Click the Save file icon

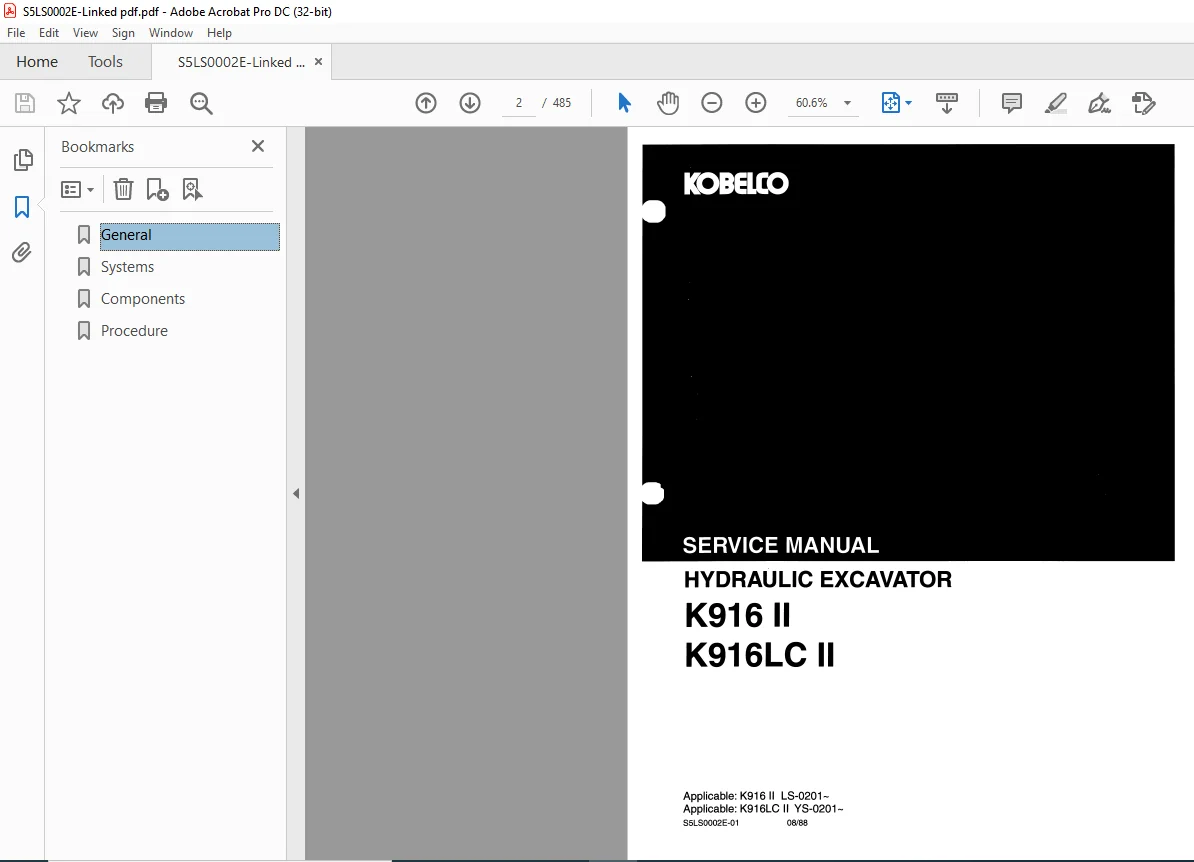click(x=25, y=103)
